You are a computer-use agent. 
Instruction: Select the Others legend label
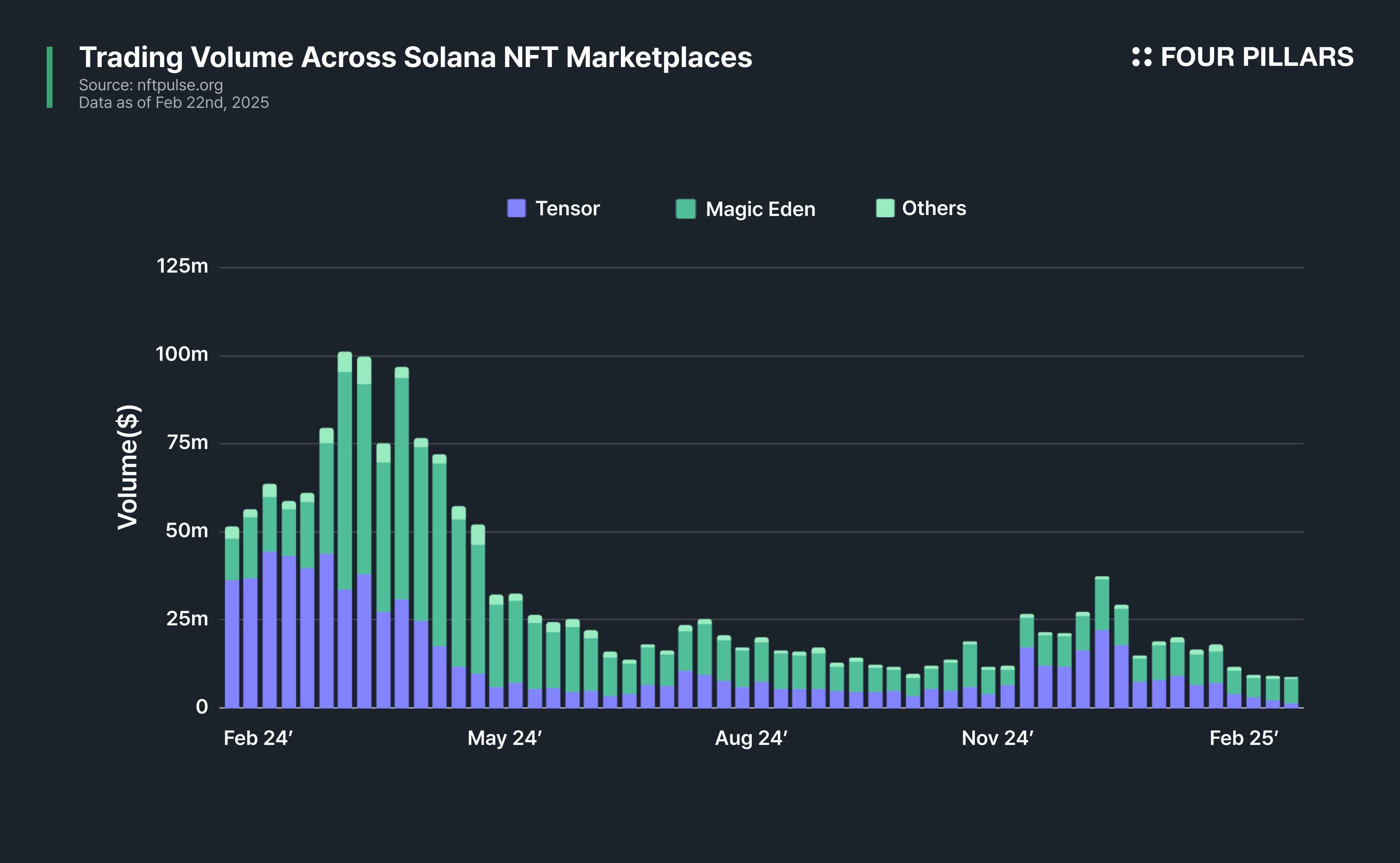coord(934,208)
